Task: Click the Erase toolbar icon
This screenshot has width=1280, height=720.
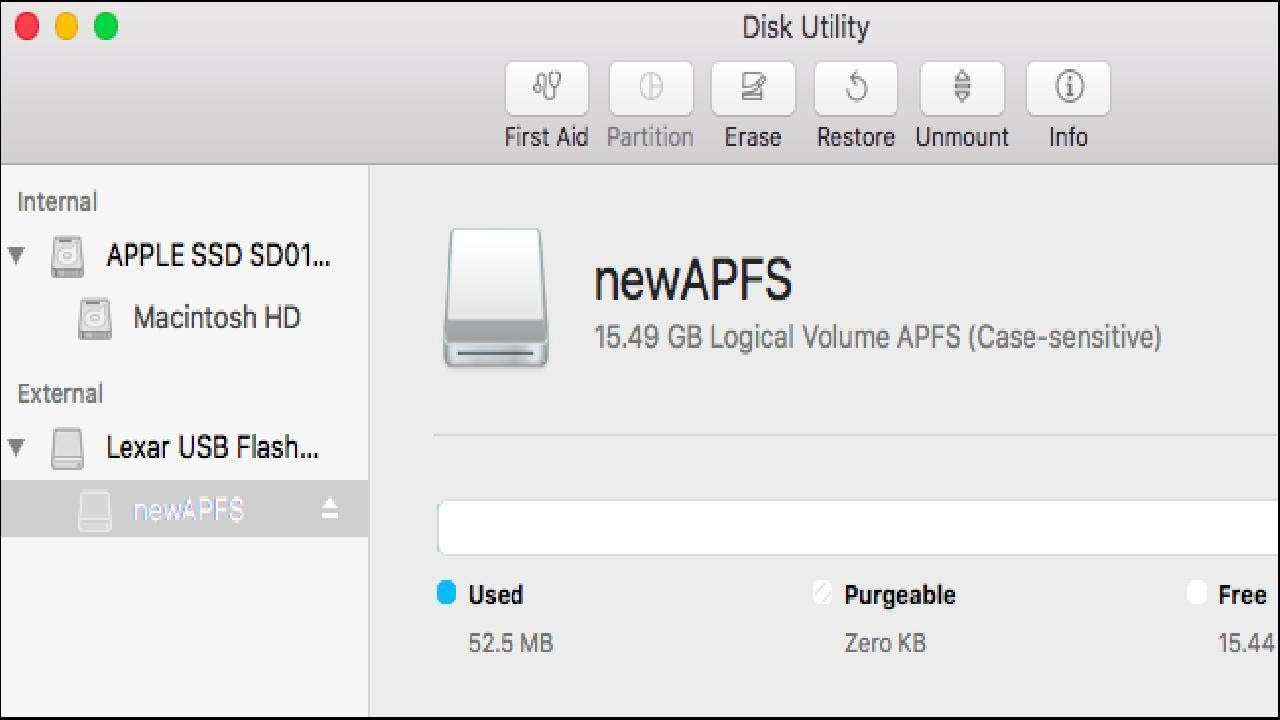Action: click(753, 89)
